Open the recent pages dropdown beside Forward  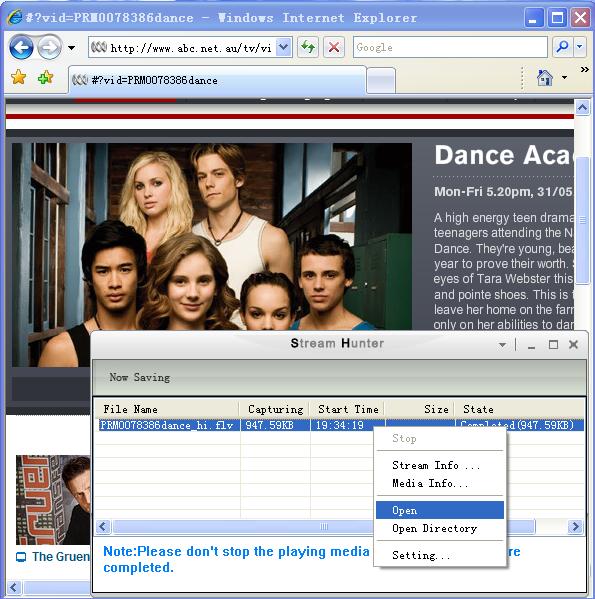pyautogui.click(x=71, y=48)
